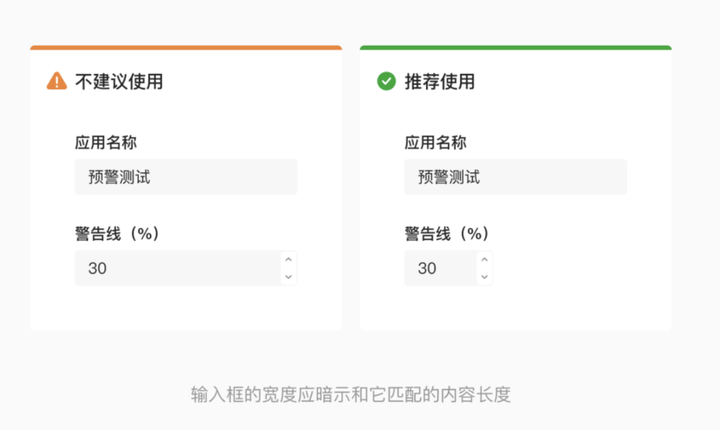Viewport: 720px width, 430px height.
Task: Focus 应用名称 input in 不建议使用 card
Action: pyautogui.click(x=185, y=177)
